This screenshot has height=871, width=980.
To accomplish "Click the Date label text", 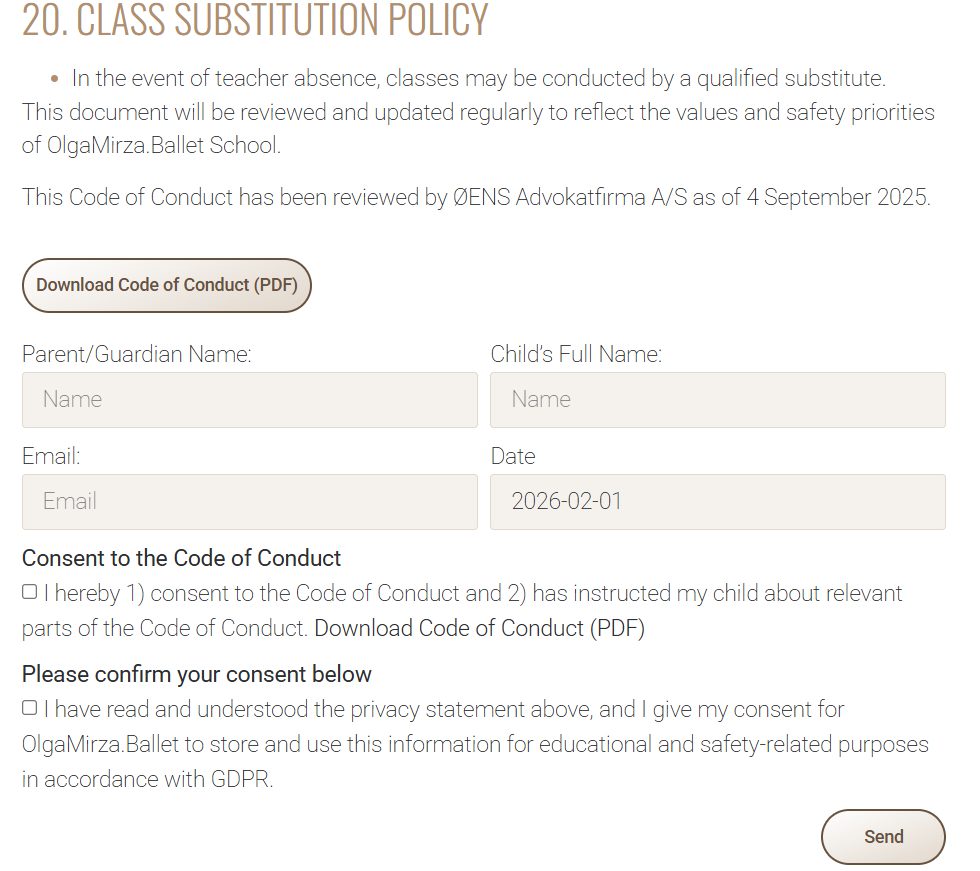I will click(513, 456).
